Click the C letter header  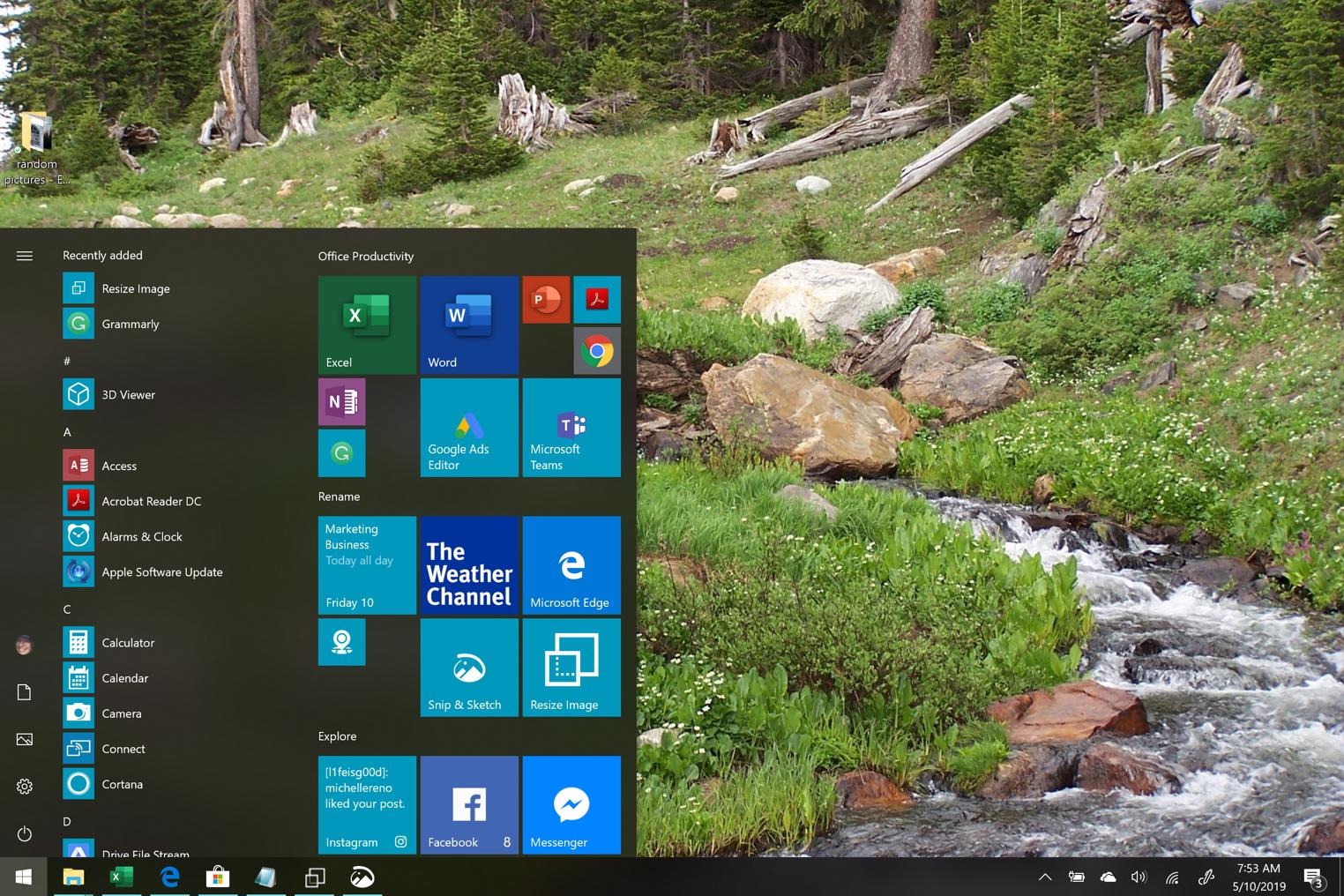coord(67,609)
